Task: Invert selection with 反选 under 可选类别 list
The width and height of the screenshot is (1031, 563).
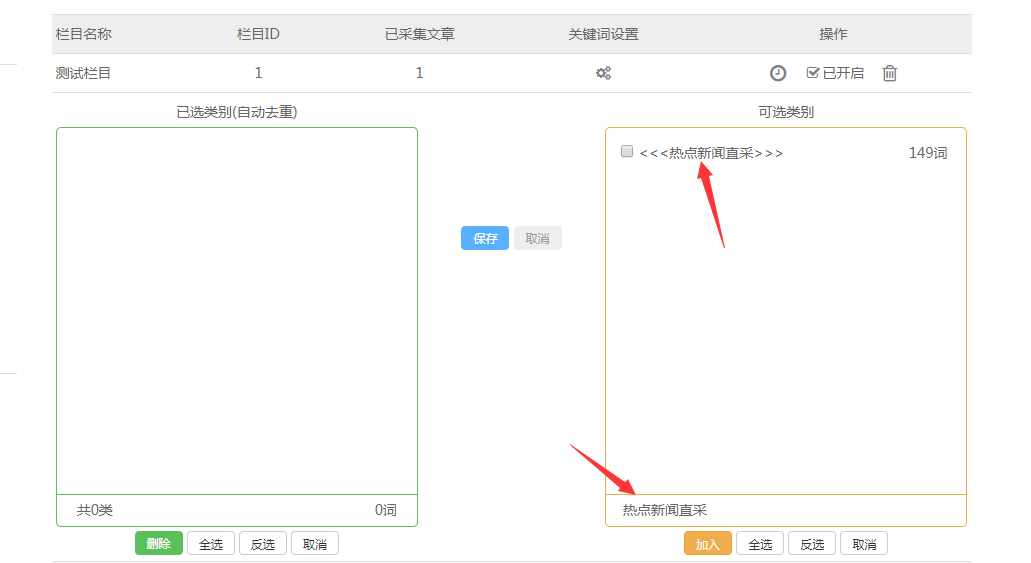Action: pyautogui.click(x=812, y=544)
